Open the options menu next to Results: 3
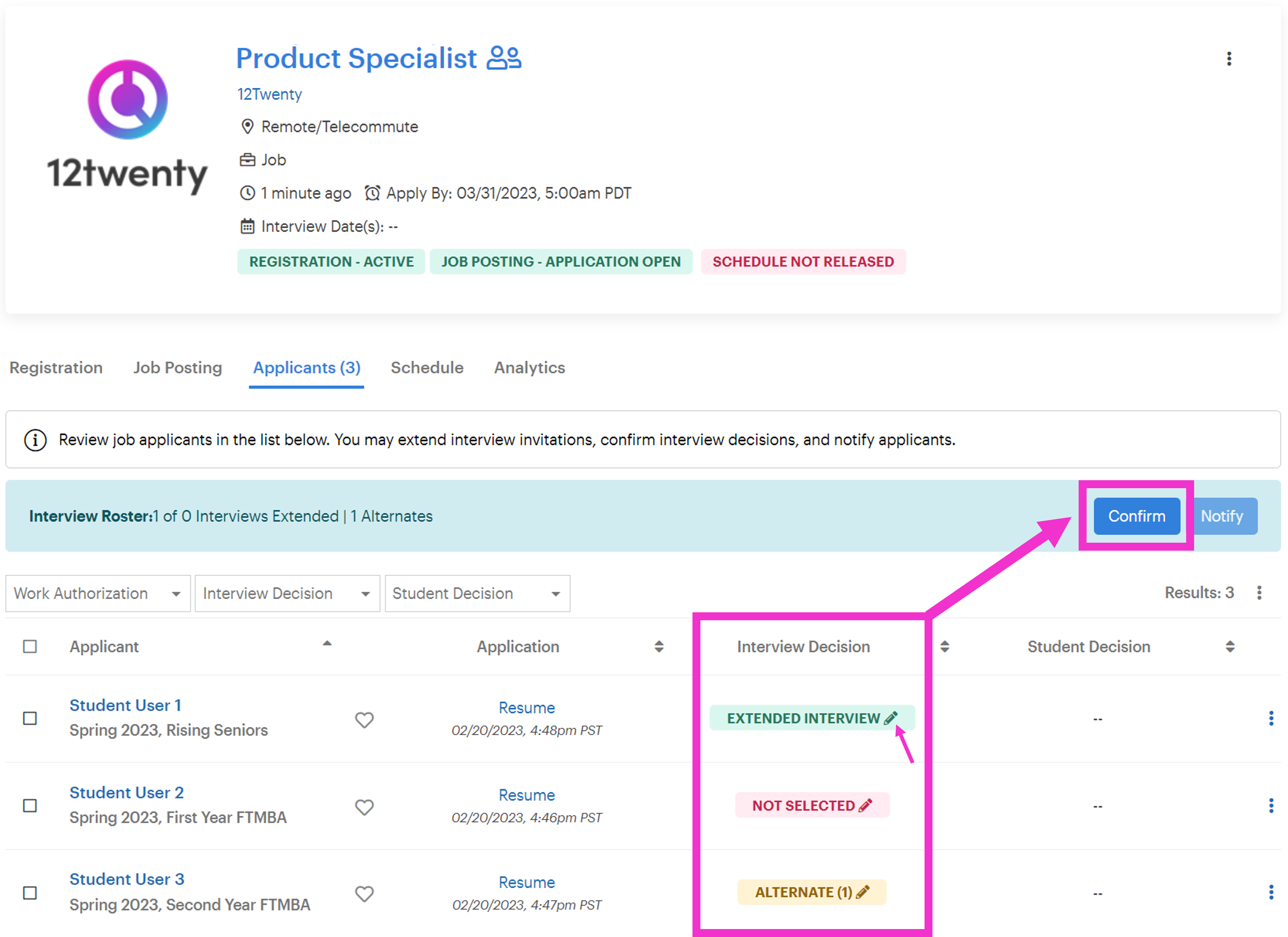 (1259, 593)
